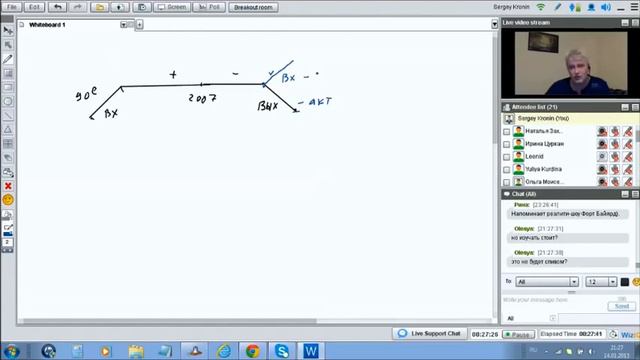Image resolution: width=640 pixels, height=360 pixels.
Task: Select the Pencil drawing tool
Action: click(8, 59)
